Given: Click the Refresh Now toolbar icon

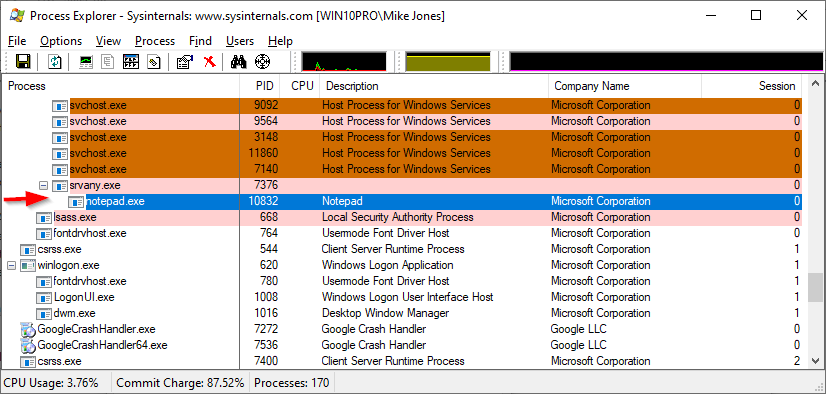Looking at the screenshot, I should [x=55, y=62].
